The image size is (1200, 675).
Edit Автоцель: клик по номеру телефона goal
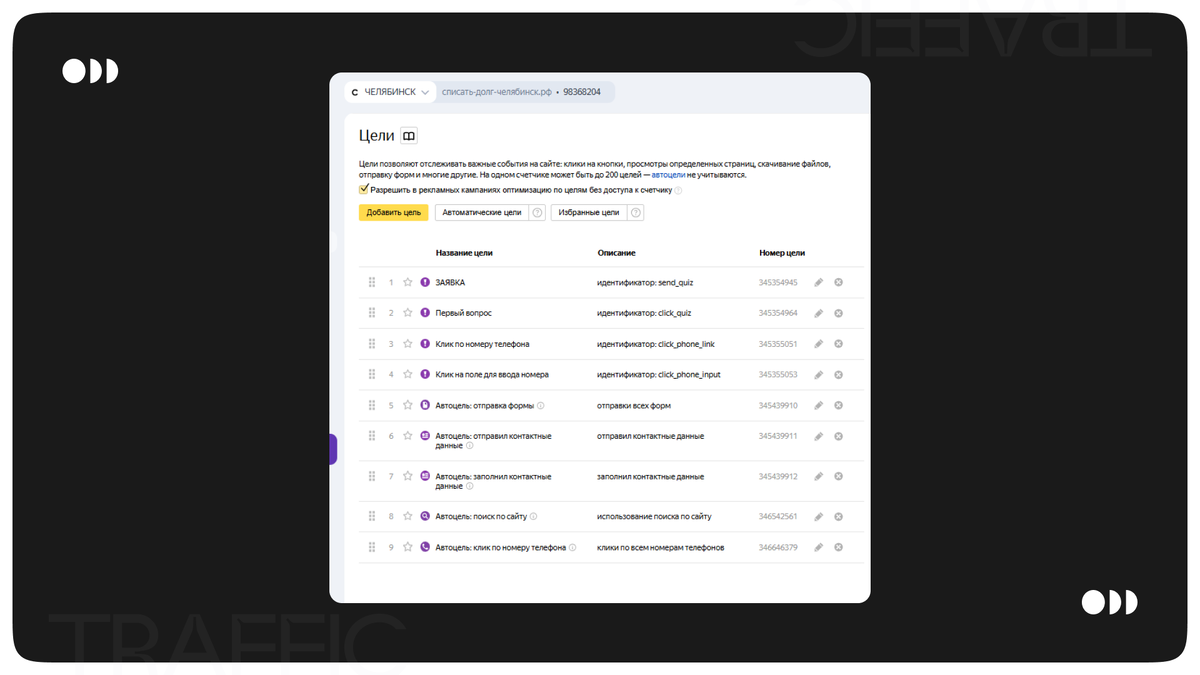pos(819,548)
